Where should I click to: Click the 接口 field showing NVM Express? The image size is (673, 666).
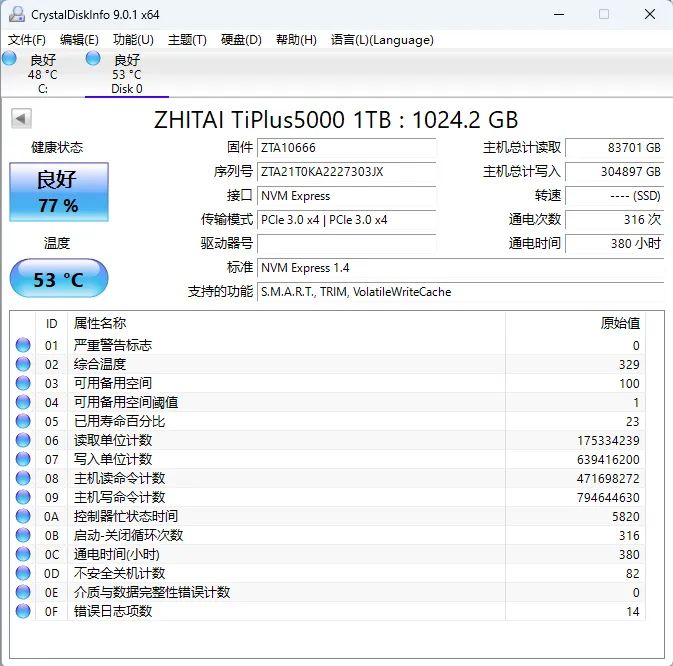tap(346, 196)
